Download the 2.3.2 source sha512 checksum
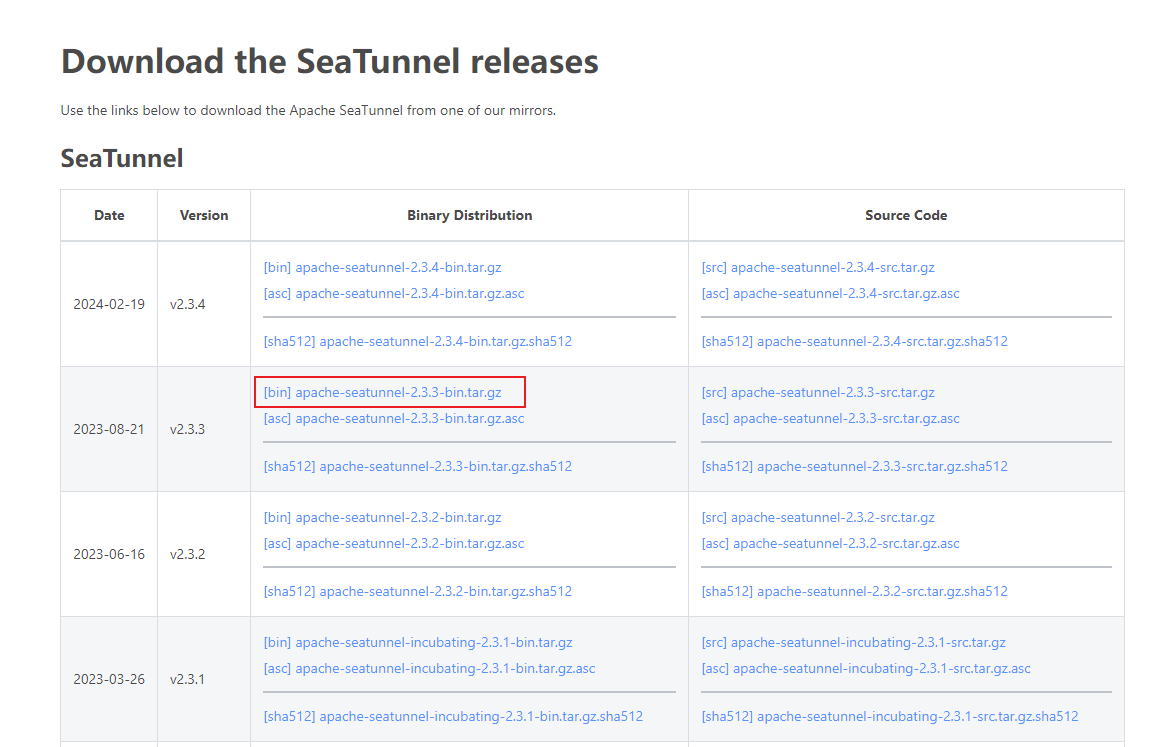This screenshot has width=1157, height=747. click(854, 591)
